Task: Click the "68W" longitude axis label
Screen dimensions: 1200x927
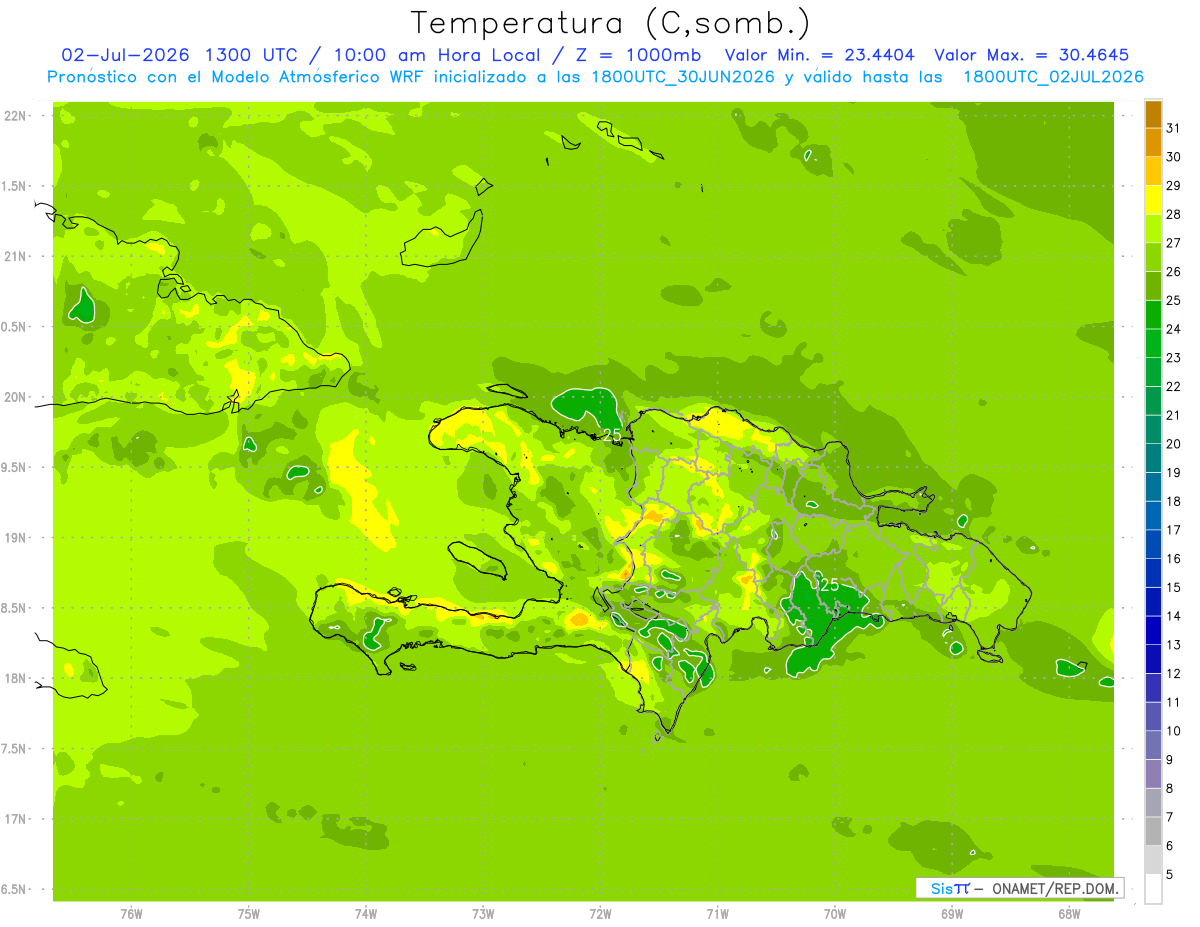Action: [1069, 913]
